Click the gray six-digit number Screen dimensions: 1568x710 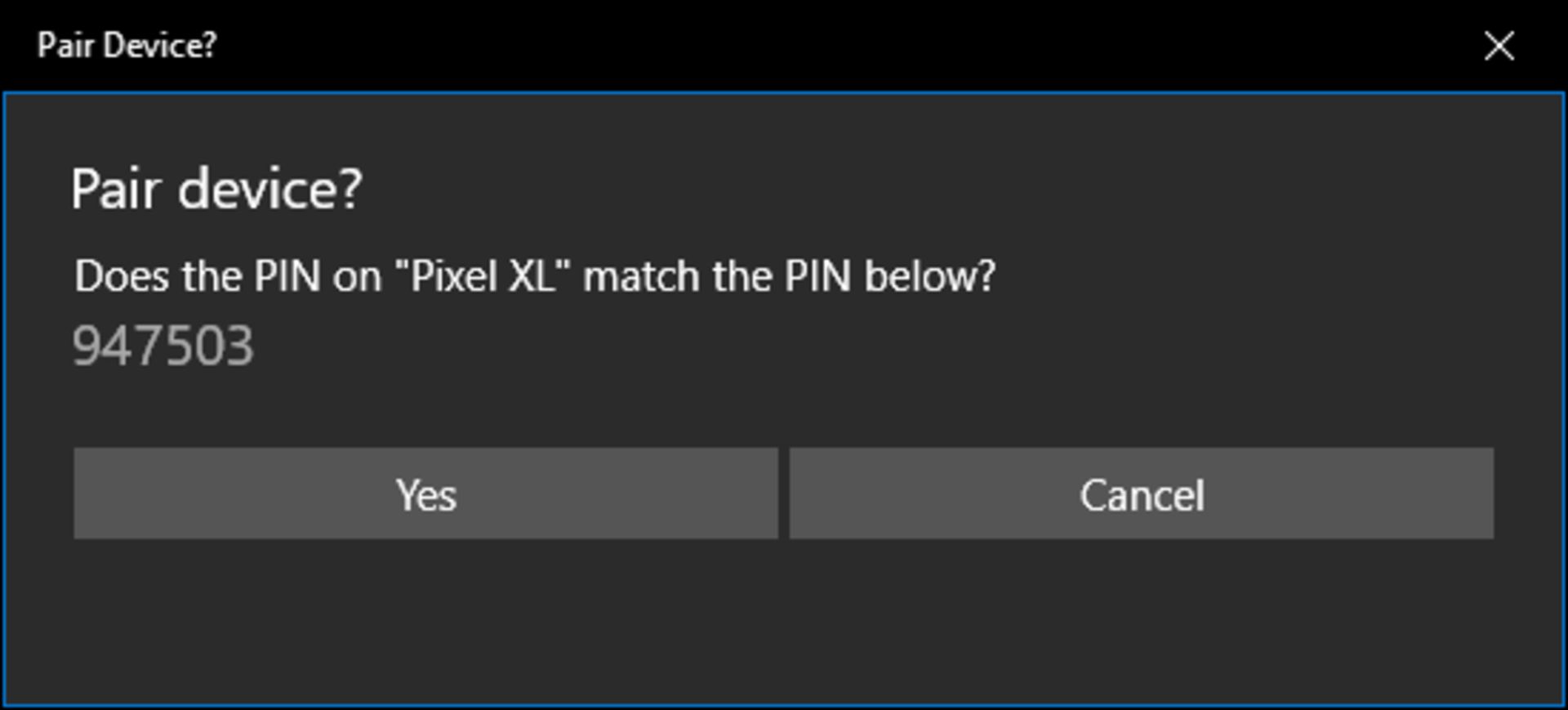pyautogui.click(x=163, y=346)
